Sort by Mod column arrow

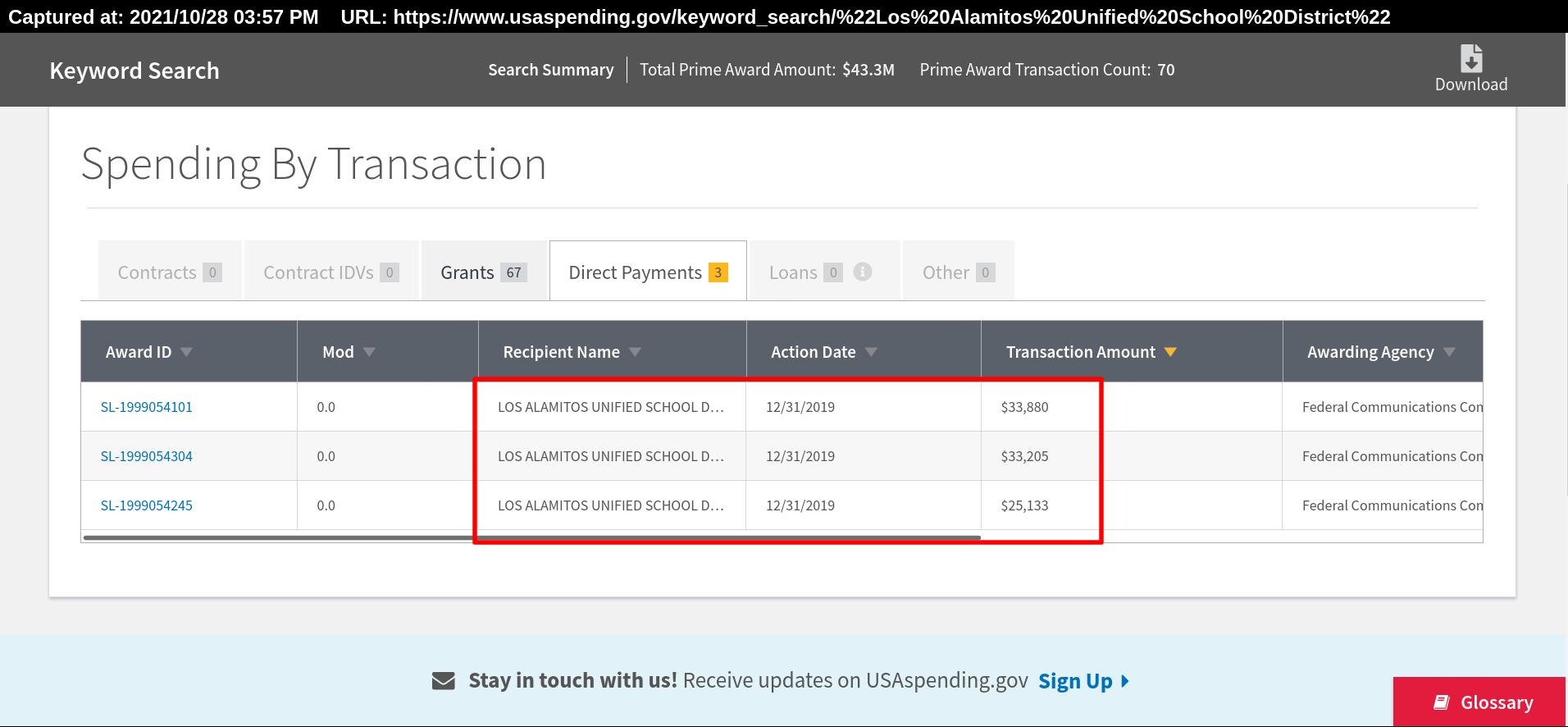[x=369, y=352]
